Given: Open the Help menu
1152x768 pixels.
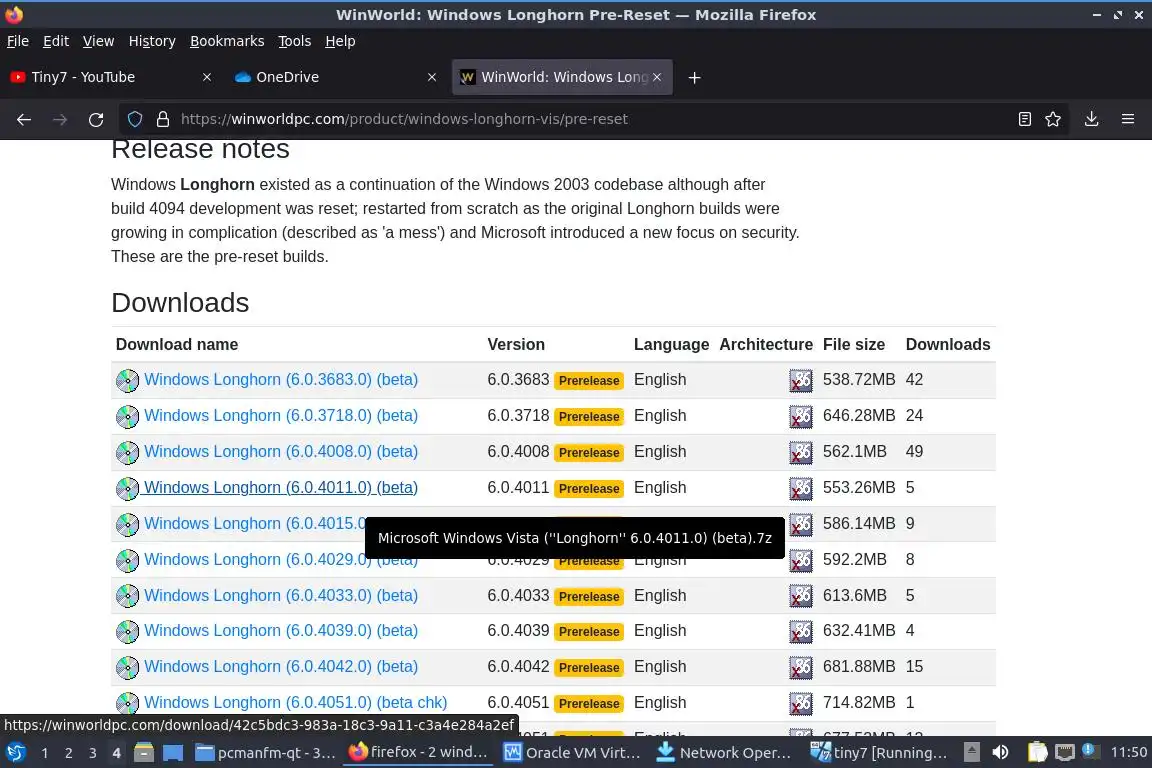Looking at the screenshot, I should [340, 41].
